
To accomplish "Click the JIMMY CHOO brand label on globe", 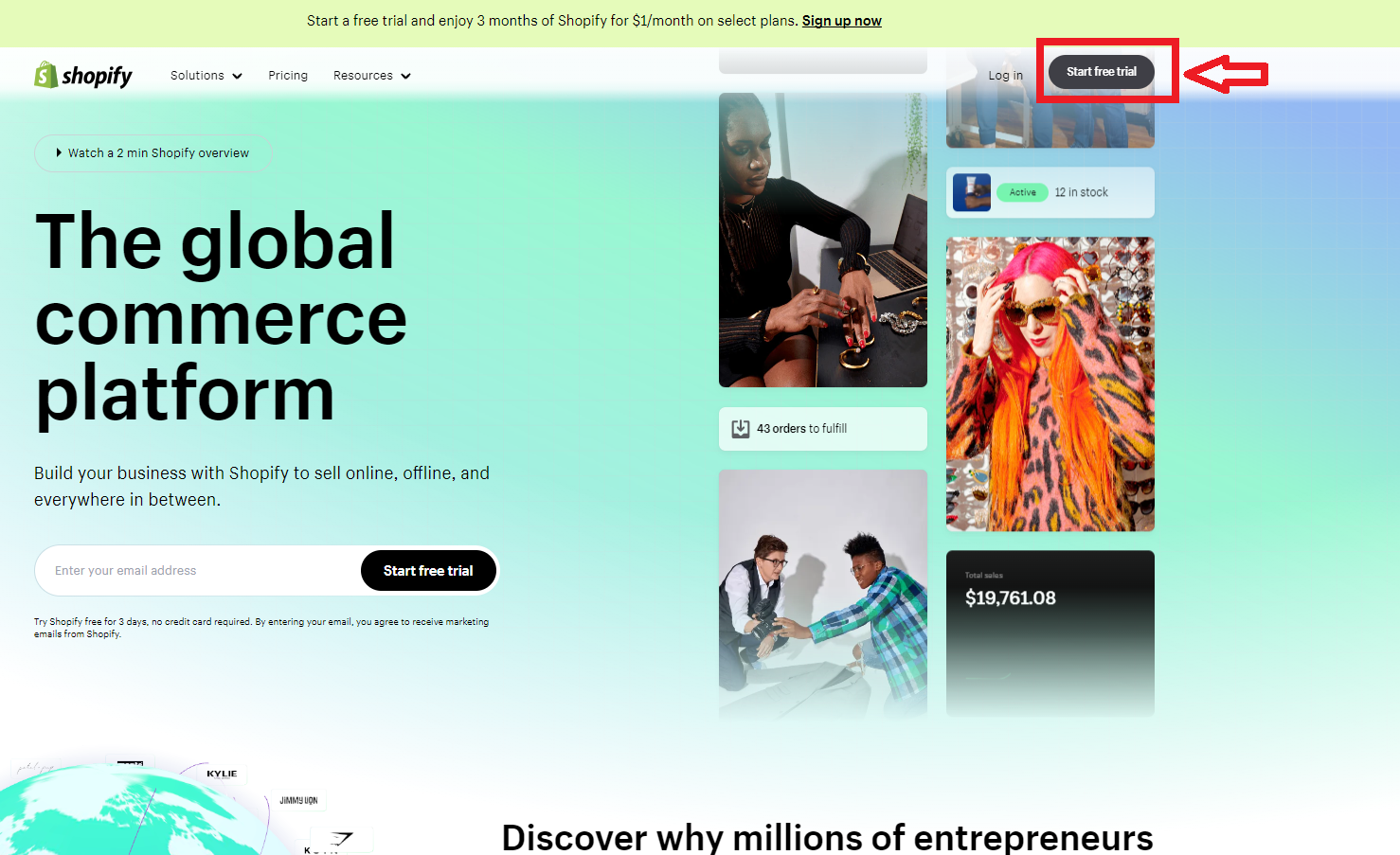I will point(298,800).
